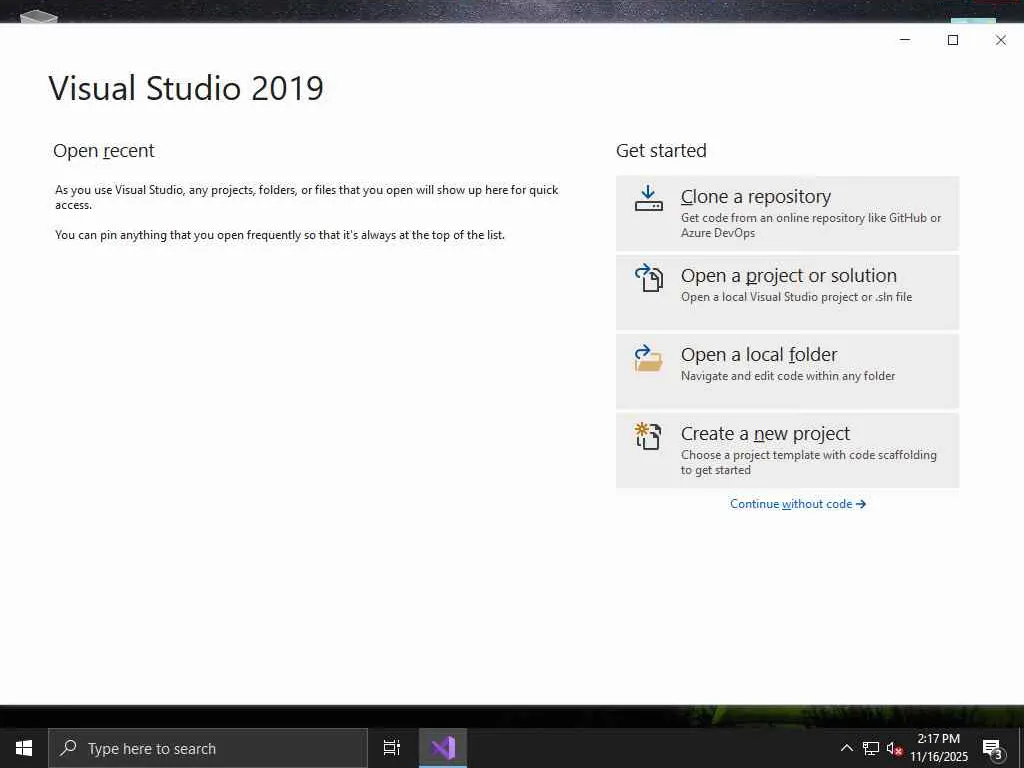Viewport: 1024px width, 768px height.
Task: Open the taskbar clock and date
Action: click(938, 748)
